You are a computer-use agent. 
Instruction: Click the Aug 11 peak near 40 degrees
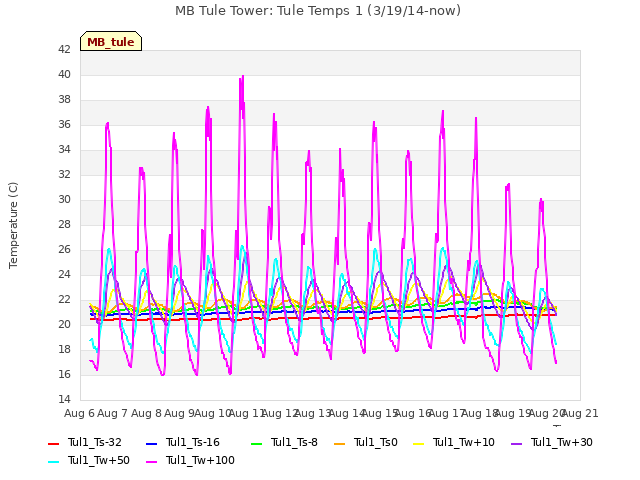(242, 78)
